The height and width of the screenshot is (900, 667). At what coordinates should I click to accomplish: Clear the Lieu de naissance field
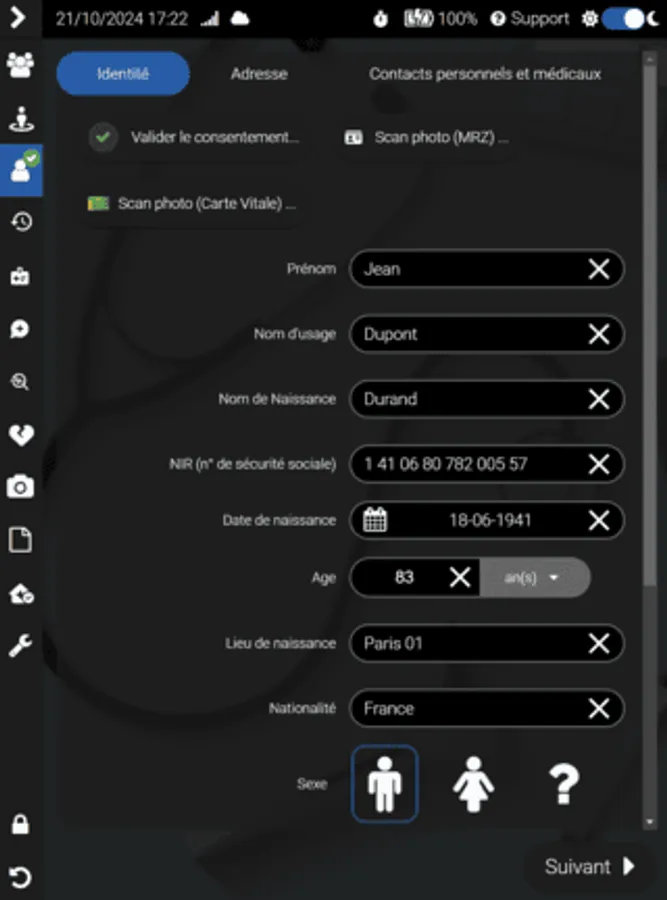599,643
